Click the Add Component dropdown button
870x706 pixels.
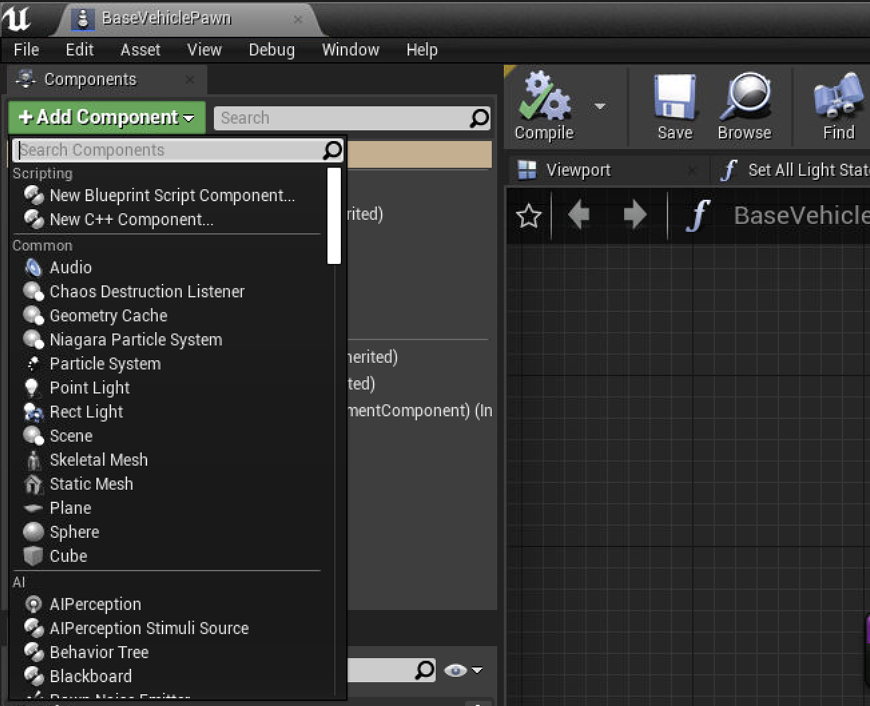click(107, 117)
